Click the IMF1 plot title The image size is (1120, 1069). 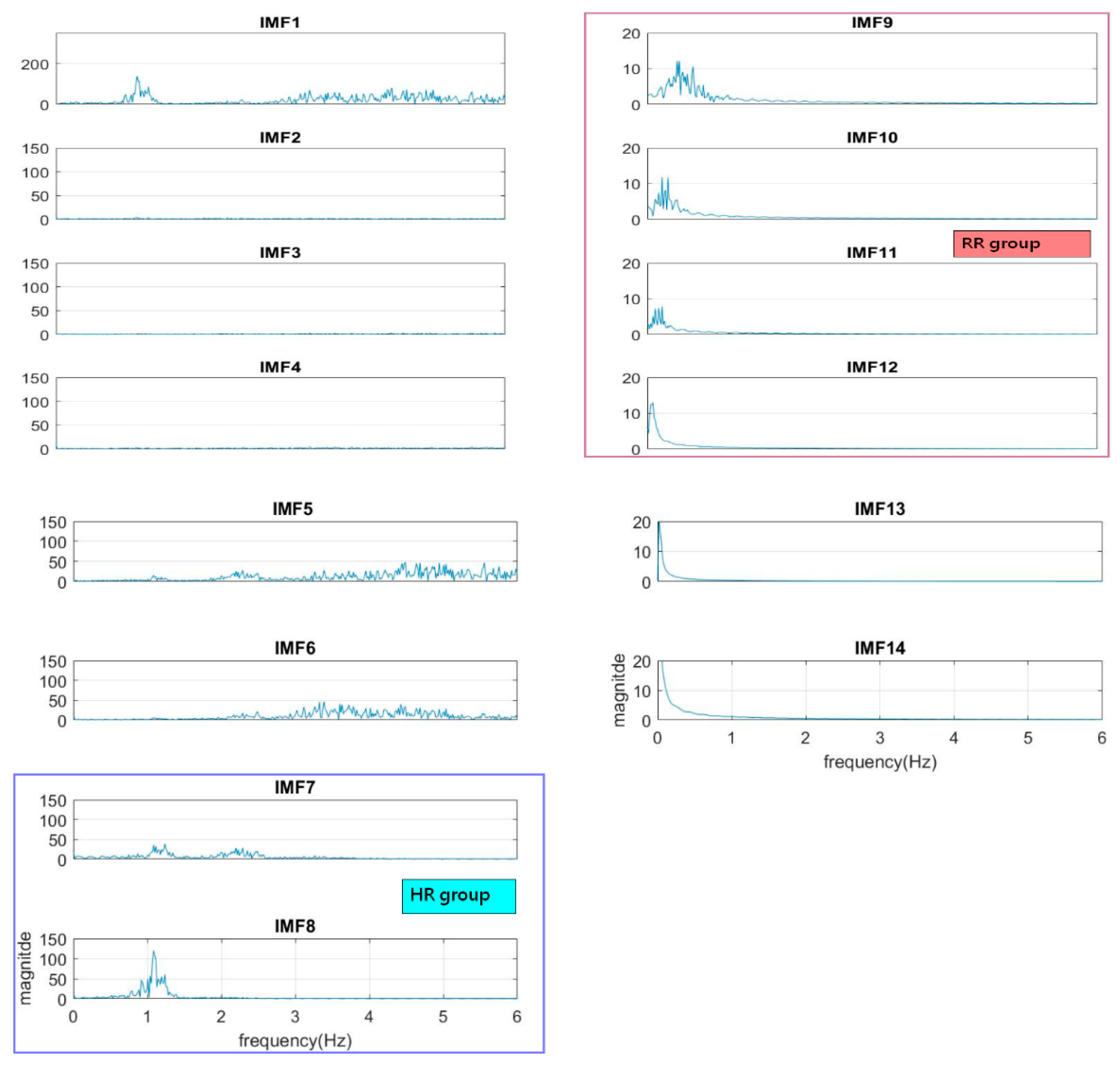[280, 22]
